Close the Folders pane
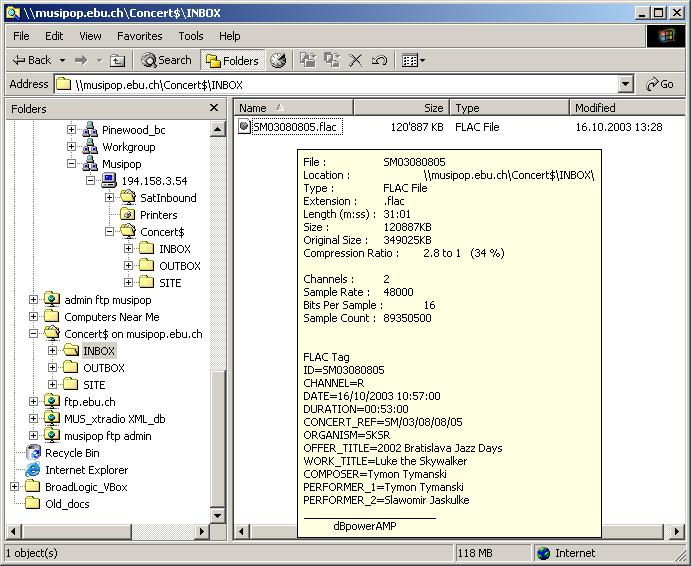 click(x=214, y=108)
